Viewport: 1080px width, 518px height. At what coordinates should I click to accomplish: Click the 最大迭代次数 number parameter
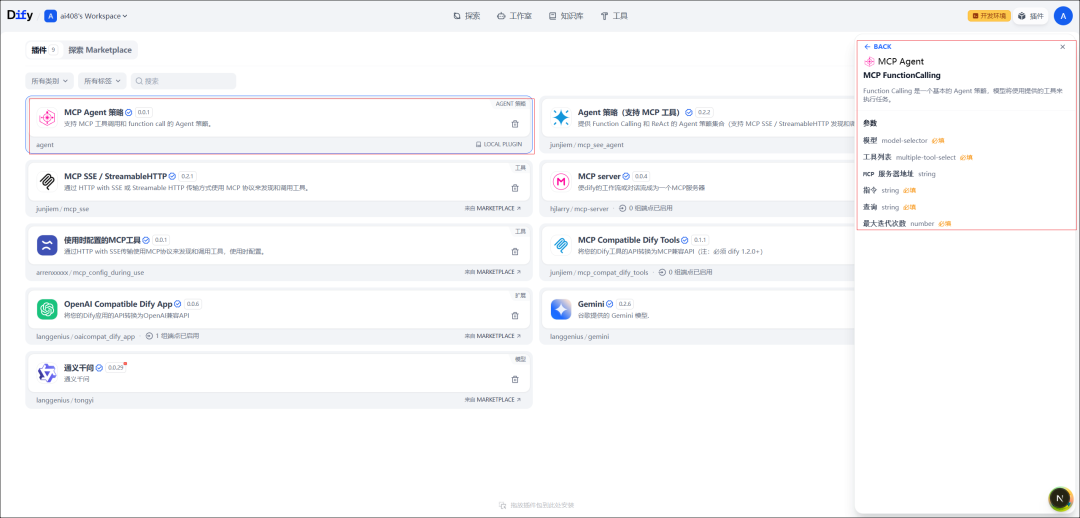pos(907,223)
